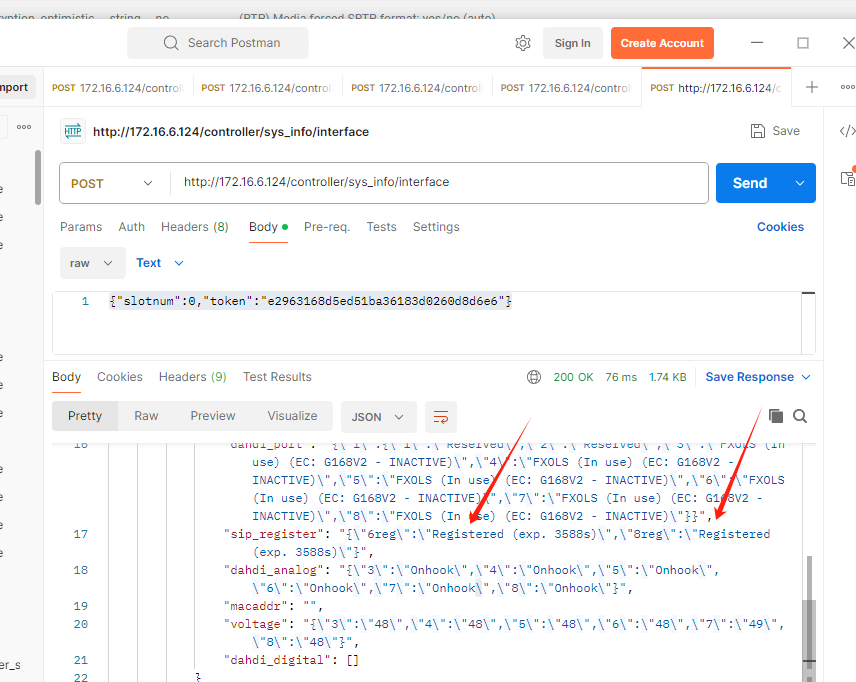Click the "sip_register" key in response

pyautogui.click(x=274, y=534)
